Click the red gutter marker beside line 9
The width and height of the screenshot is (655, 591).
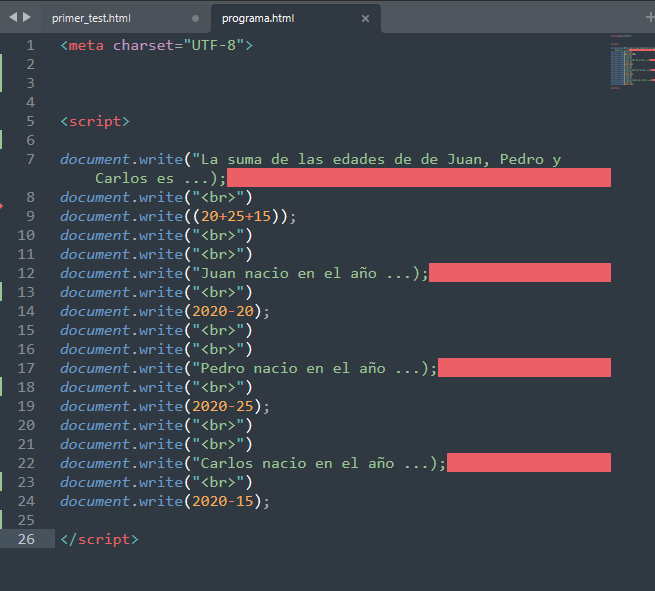click(2, 206)
